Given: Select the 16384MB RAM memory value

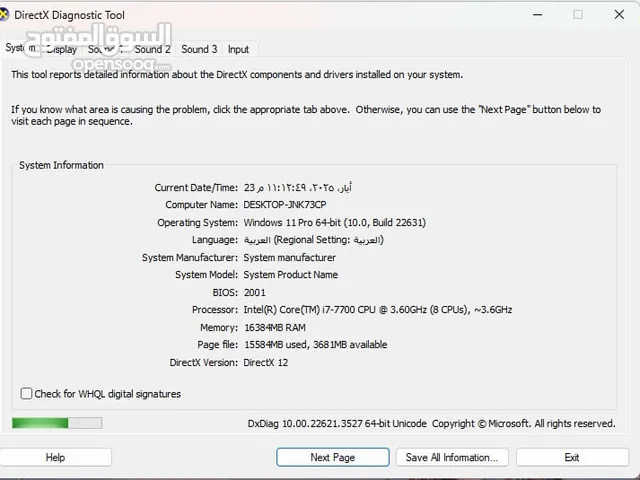Looking at the screenshot, I should (x=275, y=327).
